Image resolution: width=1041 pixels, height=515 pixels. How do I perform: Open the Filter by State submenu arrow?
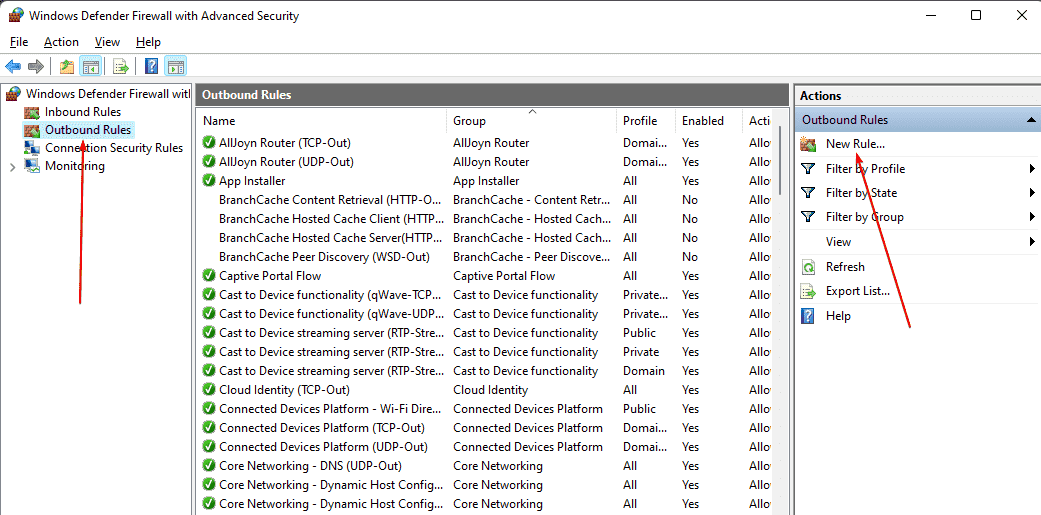pos(1032,192)
